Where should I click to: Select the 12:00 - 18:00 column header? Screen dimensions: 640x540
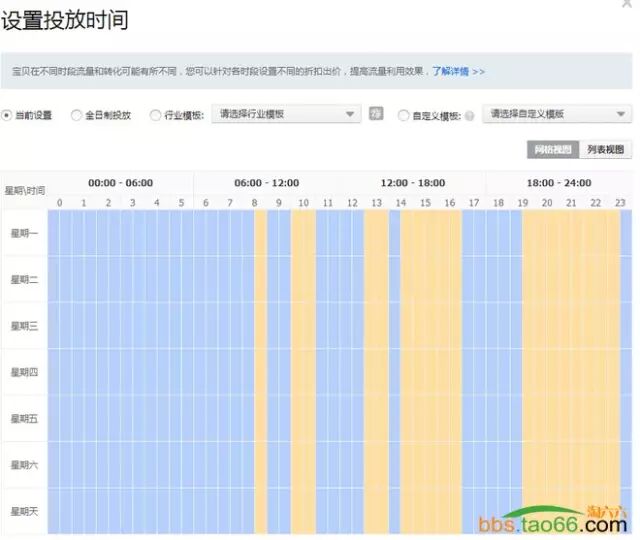pyautogui.click(x=413, y=183)
